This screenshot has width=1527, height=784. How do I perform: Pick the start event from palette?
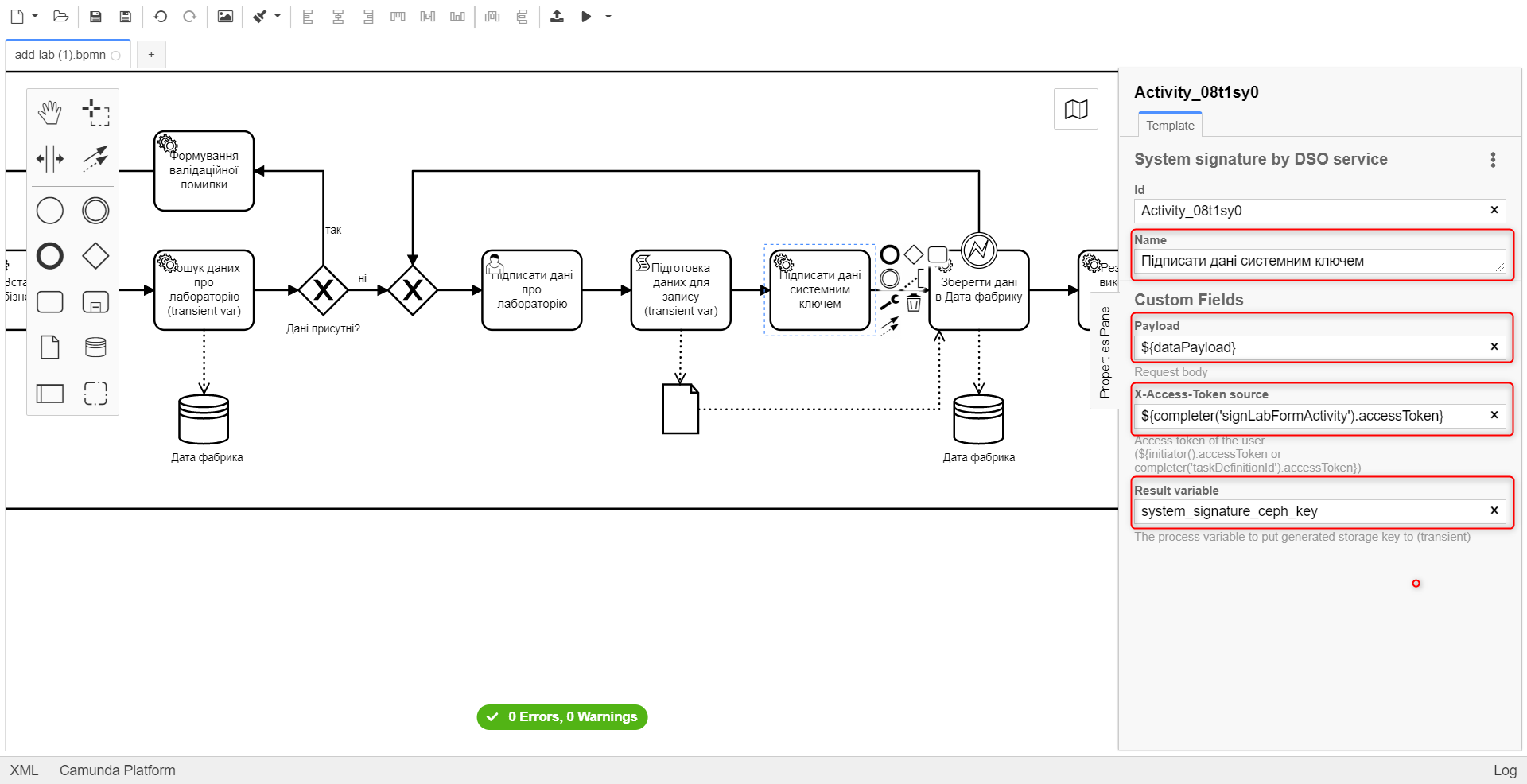(49, 211)
